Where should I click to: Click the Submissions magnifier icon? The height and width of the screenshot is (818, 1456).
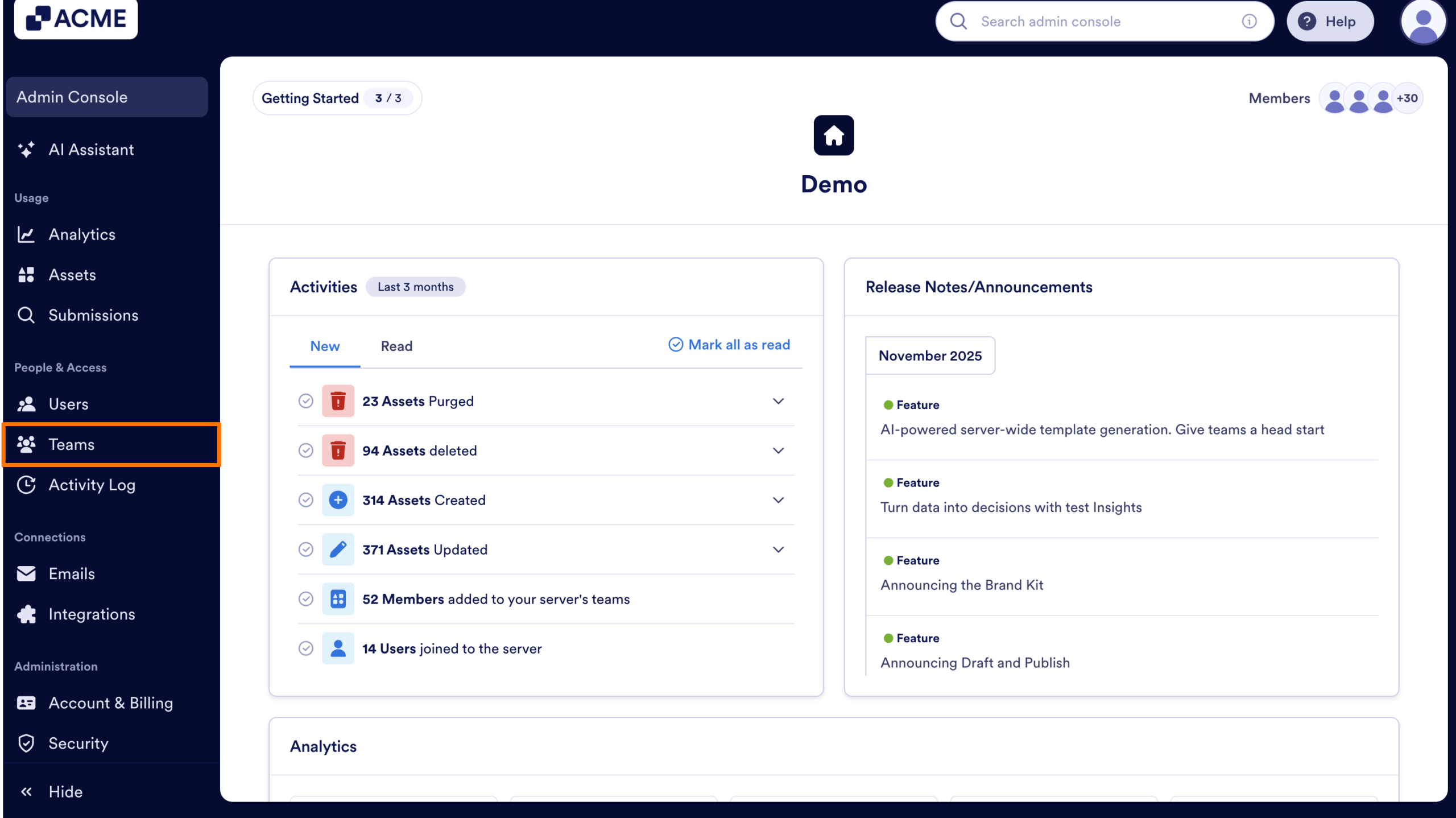pos(26,315)
